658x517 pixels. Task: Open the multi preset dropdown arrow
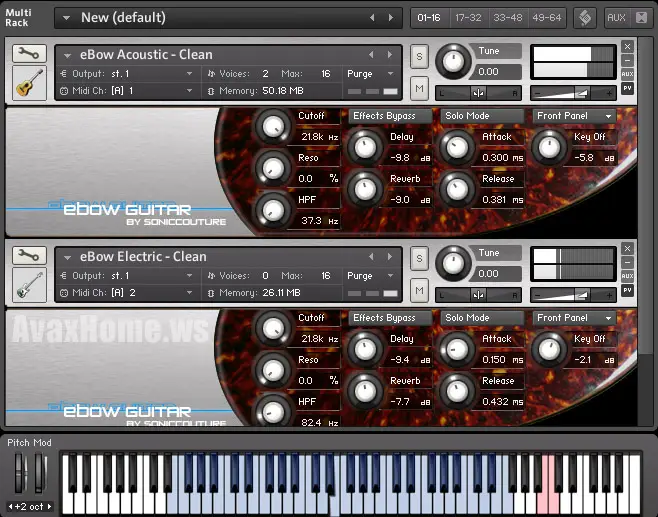coord(66,18)
